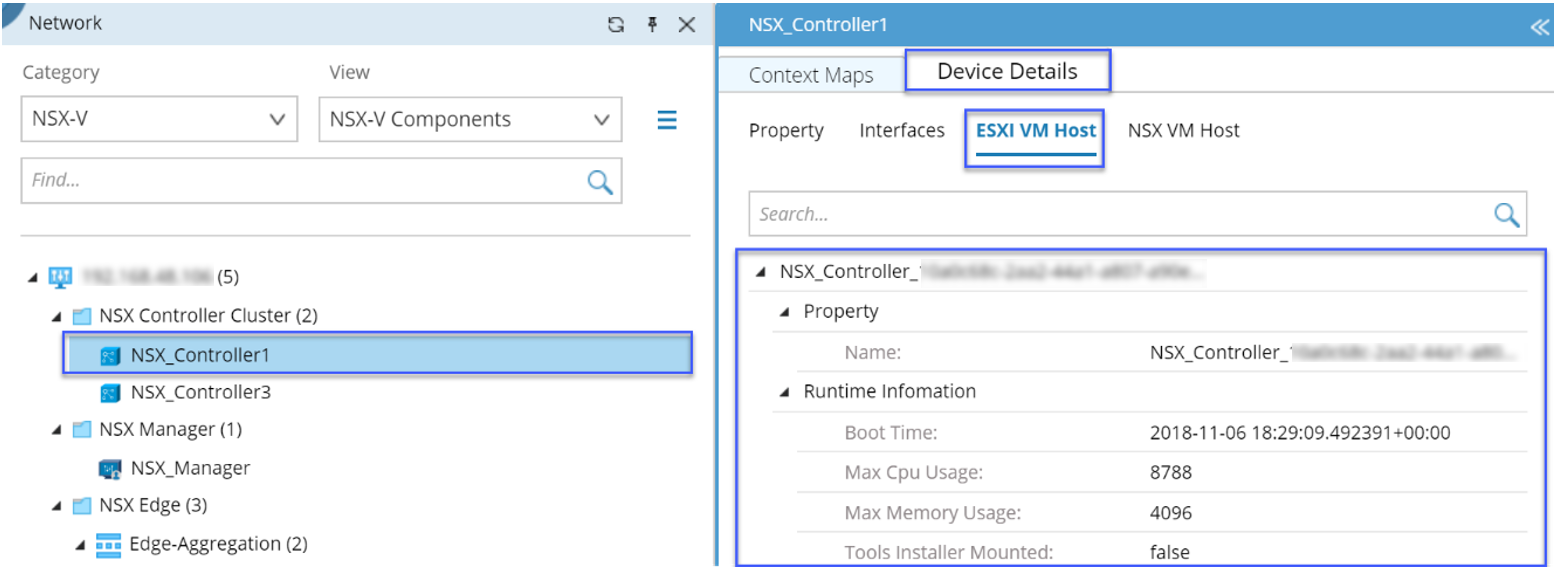The height and width of the screenshot is (584, 1558).
Task: Collapse the NSX_Controller1 pane with double chevron
Action: point(1539,27)
